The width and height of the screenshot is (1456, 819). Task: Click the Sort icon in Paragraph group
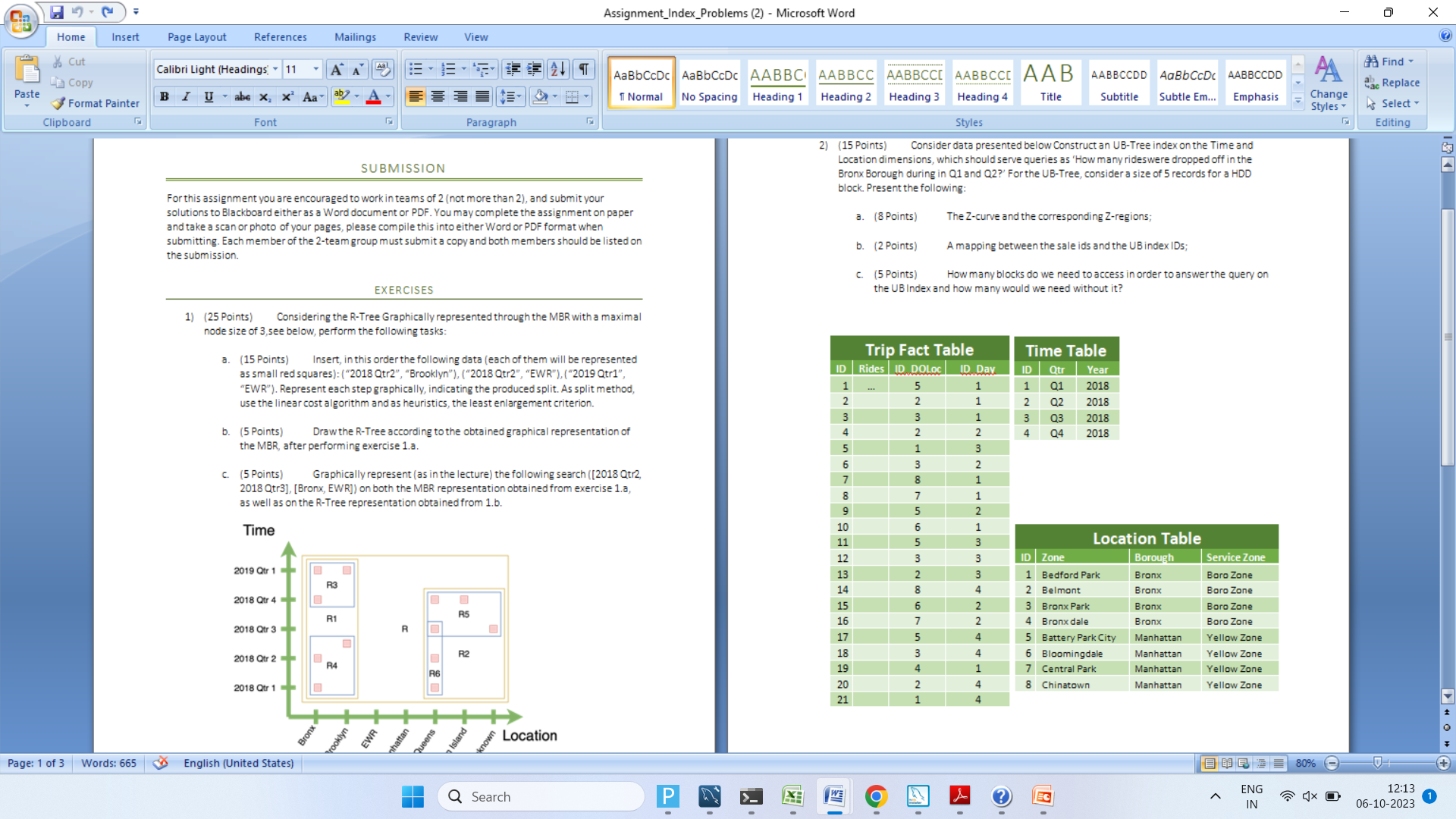(557, 70)
